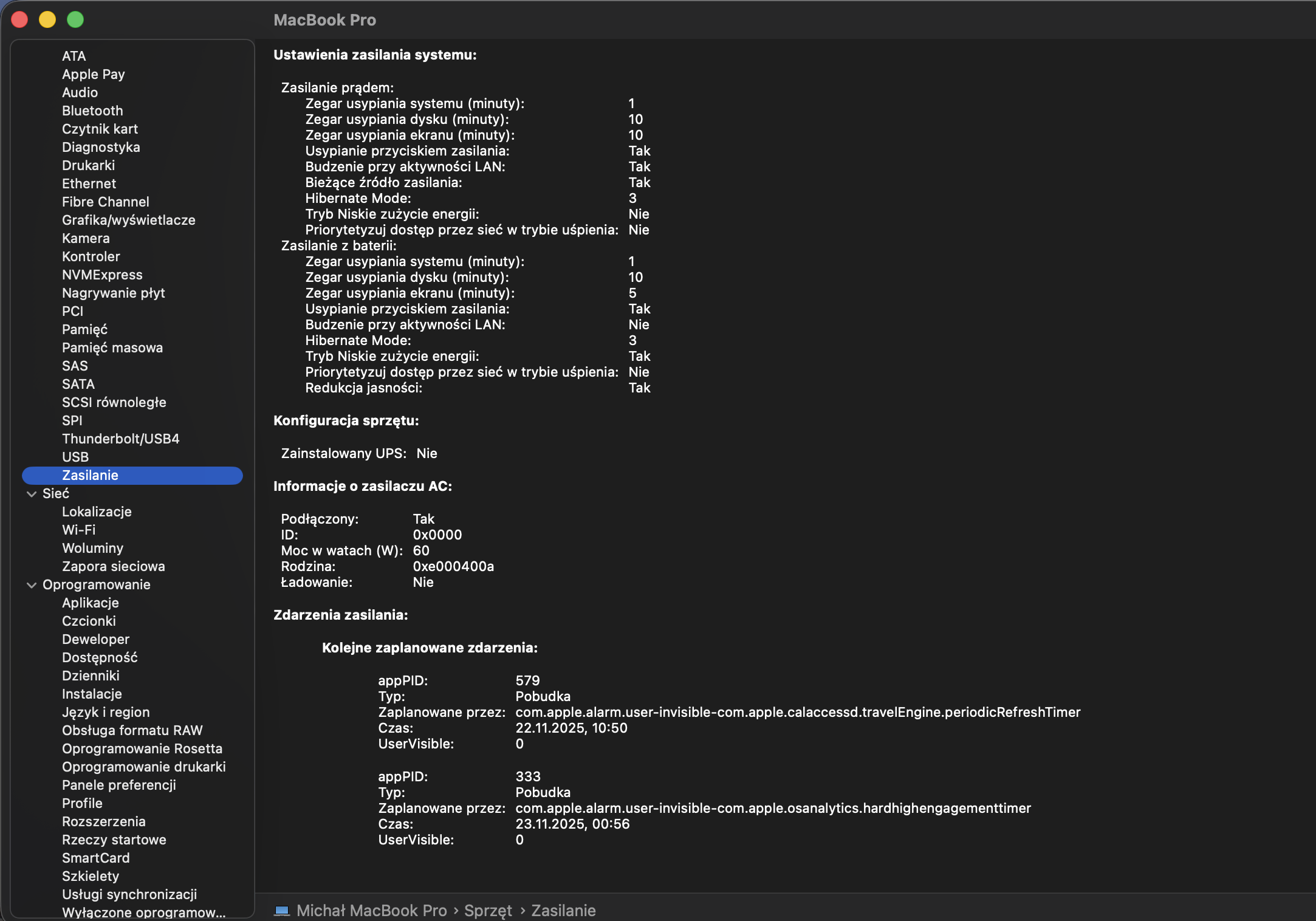Select Bluetooth in the sidebar

[x=92, y=111]
